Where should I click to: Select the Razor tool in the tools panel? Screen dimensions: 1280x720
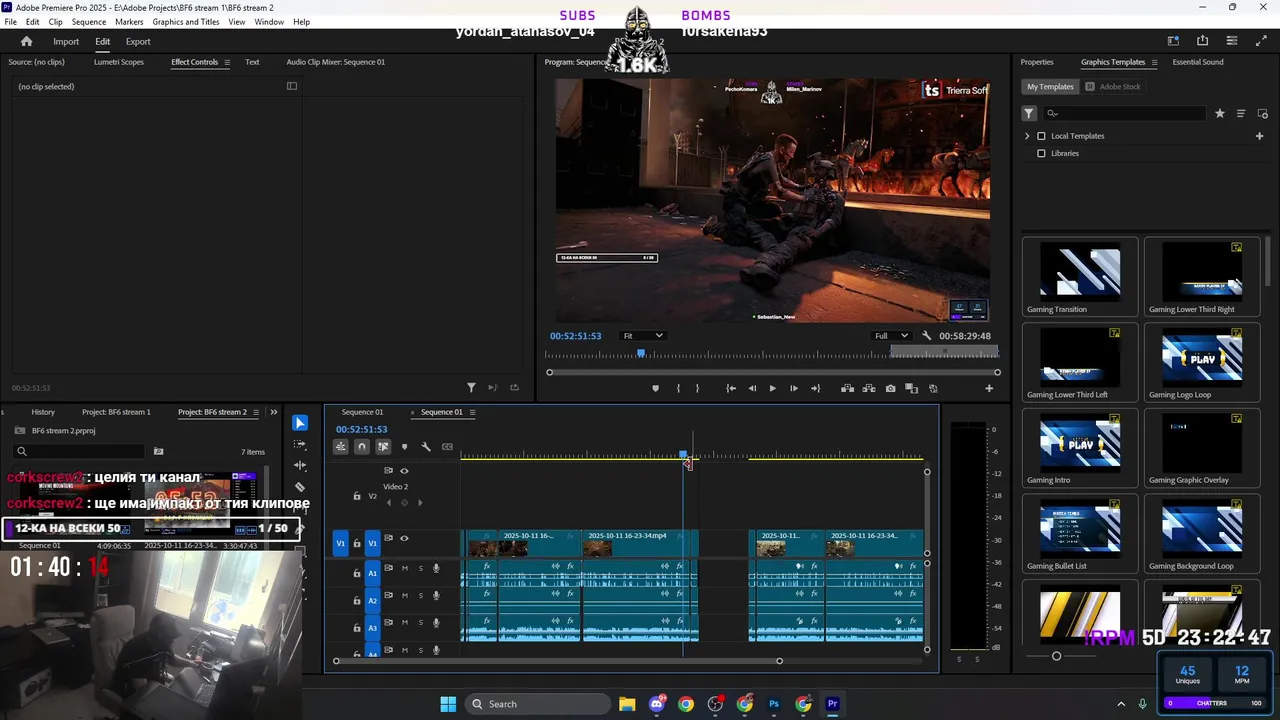[300, 487]
